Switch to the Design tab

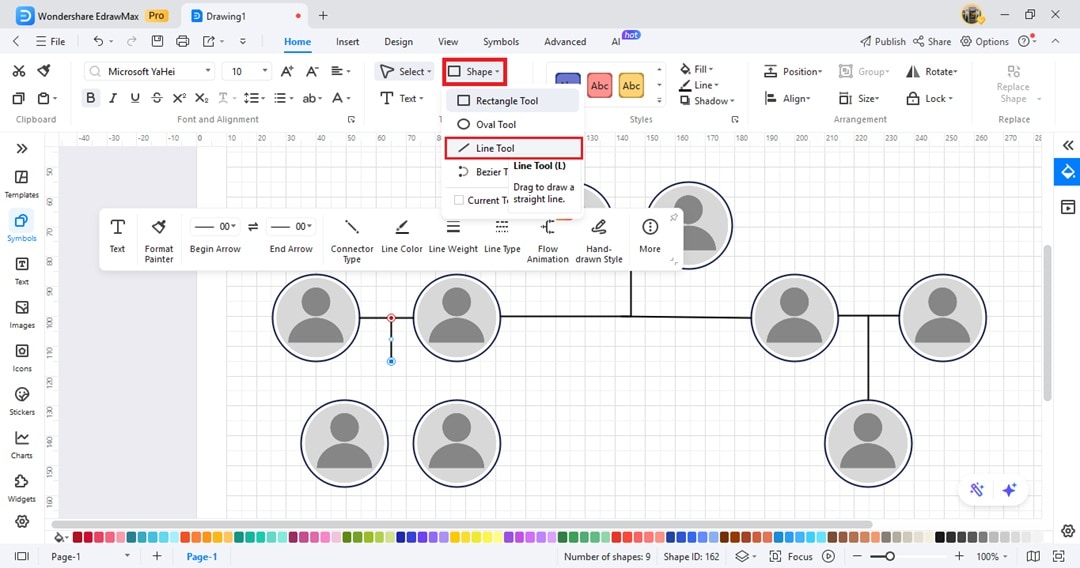(x=398, y=41)
